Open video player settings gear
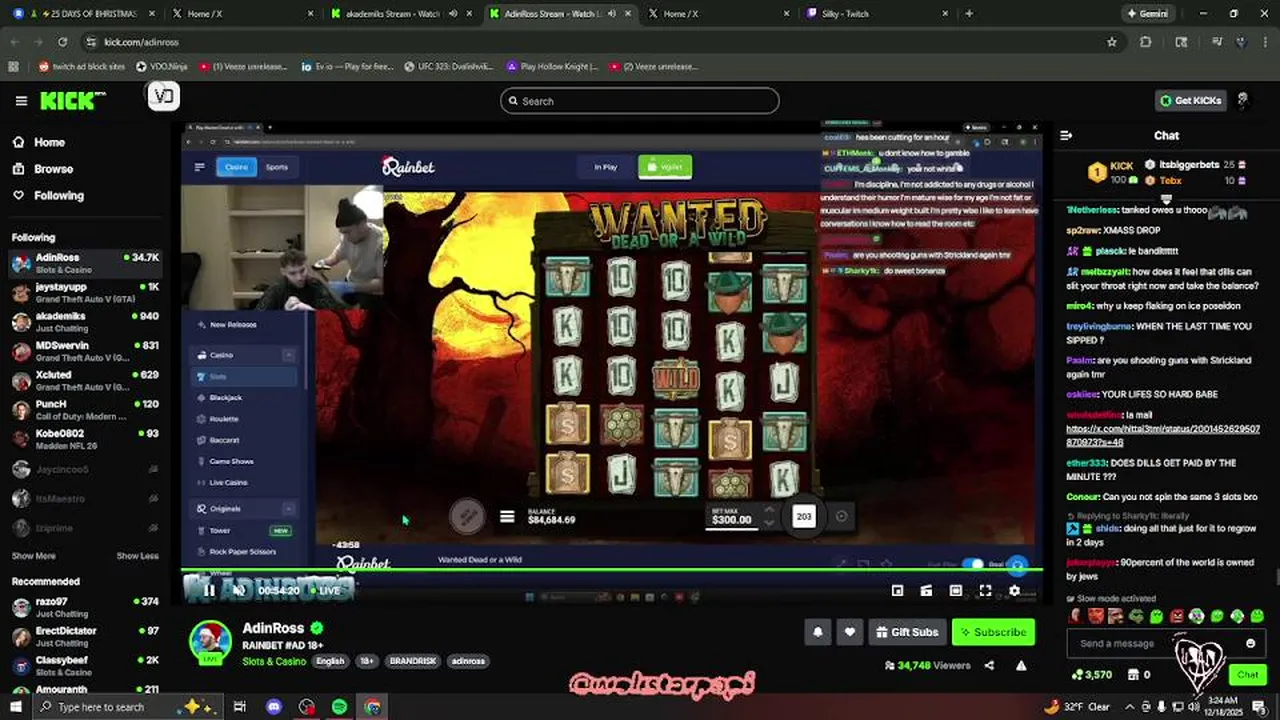This screenshot has width=1280, height=720. click(1014, 591)
